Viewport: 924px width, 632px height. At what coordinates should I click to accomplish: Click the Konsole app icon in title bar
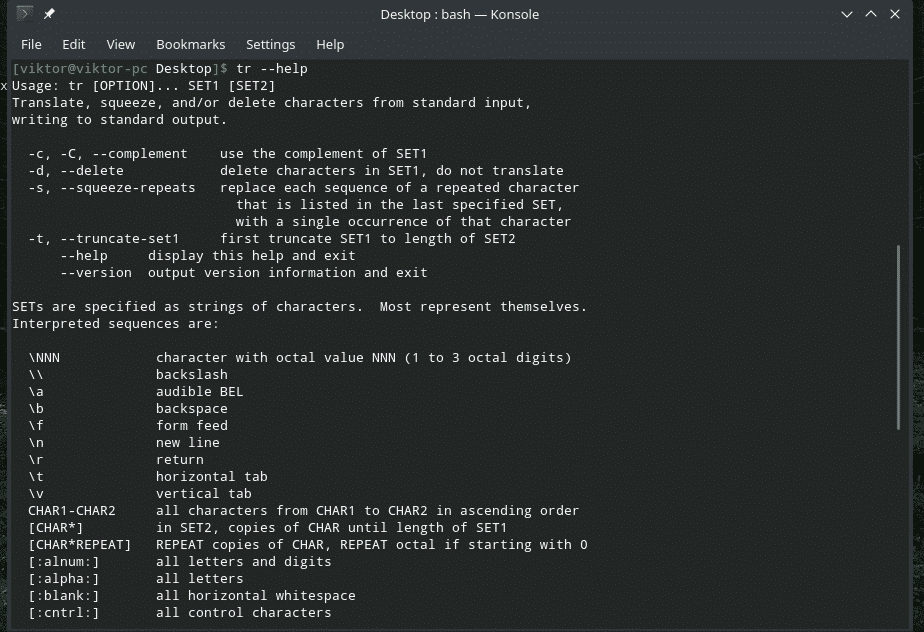25,14
